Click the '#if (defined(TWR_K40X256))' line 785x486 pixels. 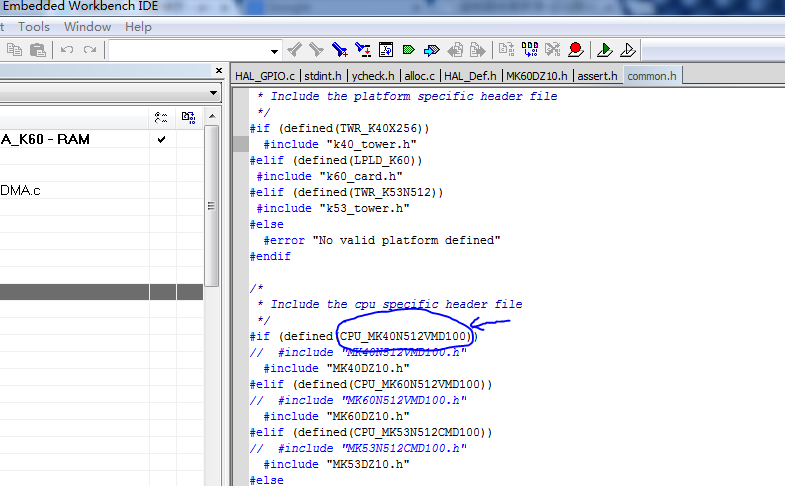[x=339, y=128]
